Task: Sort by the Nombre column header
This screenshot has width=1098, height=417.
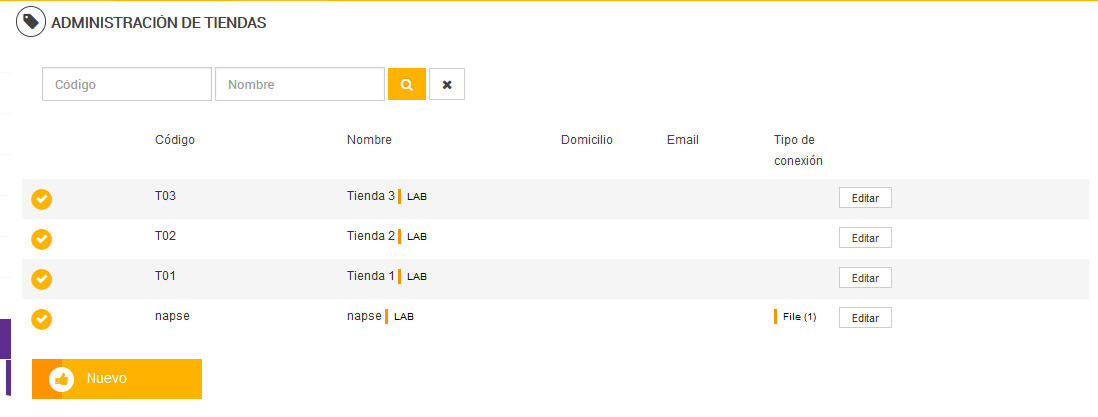Action: [x=369, y=140]
